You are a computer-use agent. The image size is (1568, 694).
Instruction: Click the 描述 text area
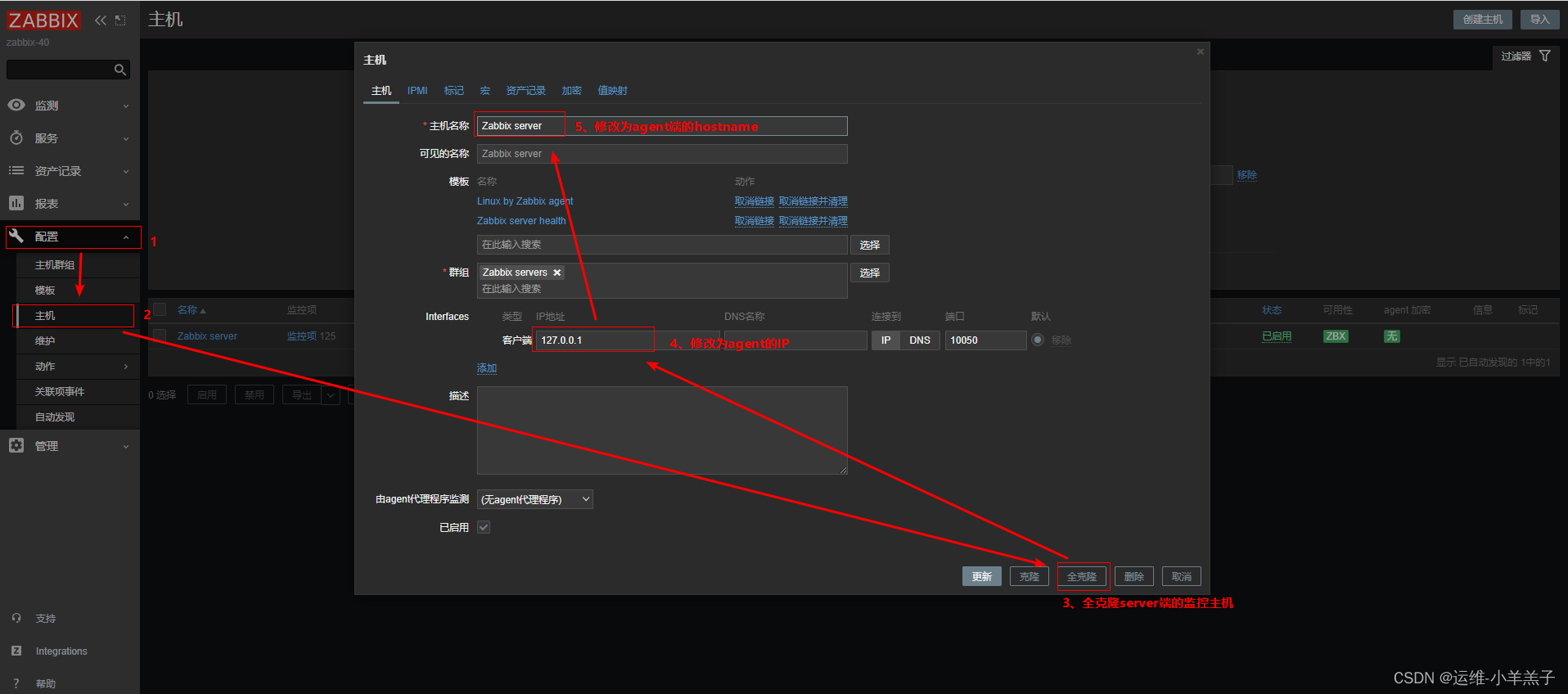tap(662, 430)
